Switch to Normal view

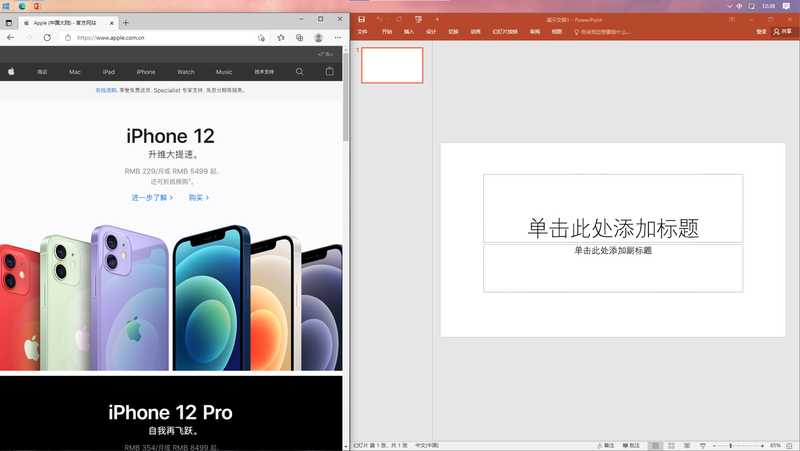[655, 445]
